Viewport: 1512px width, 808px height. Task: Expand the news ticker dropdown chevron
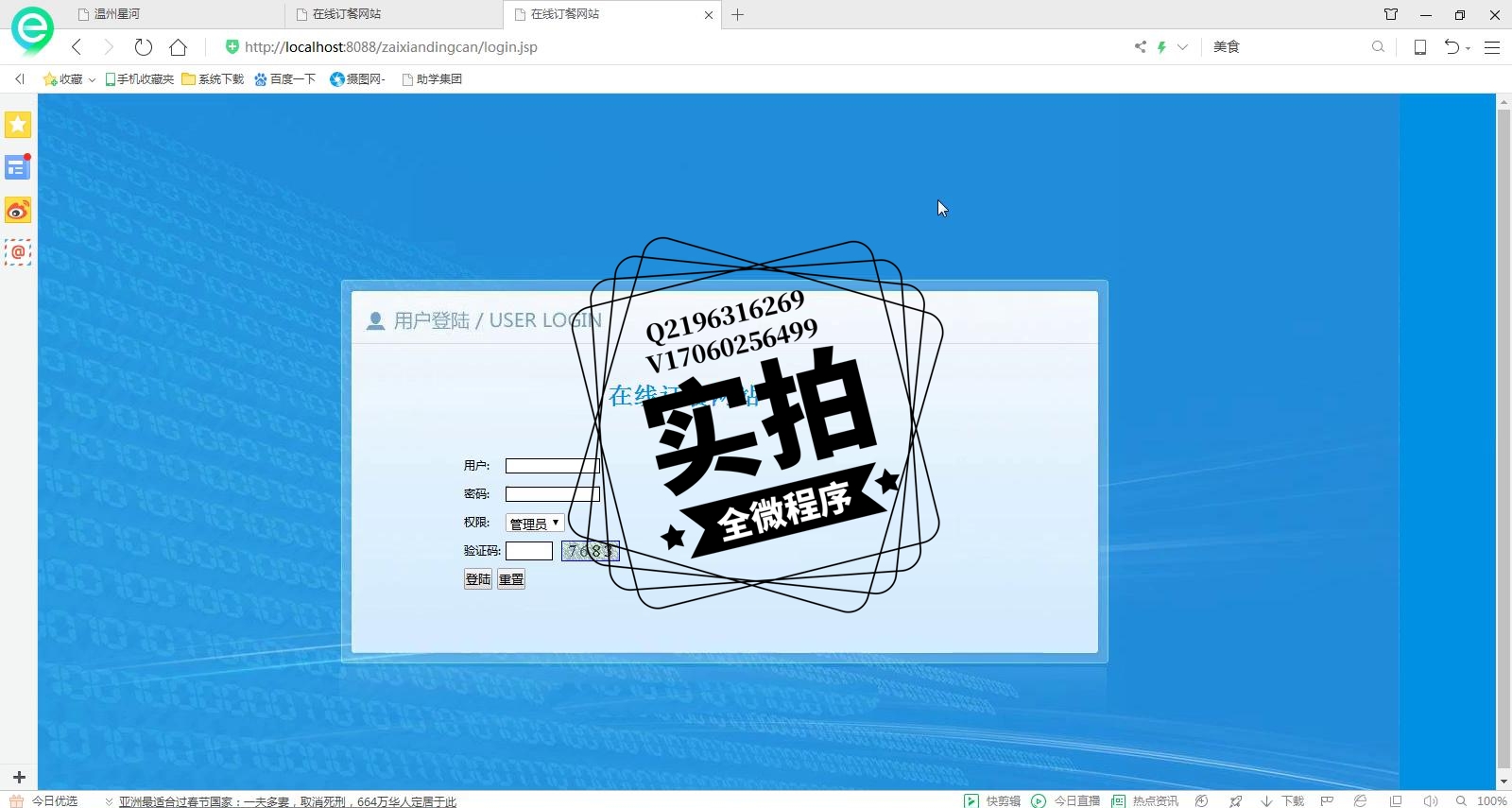click(109, 801)
